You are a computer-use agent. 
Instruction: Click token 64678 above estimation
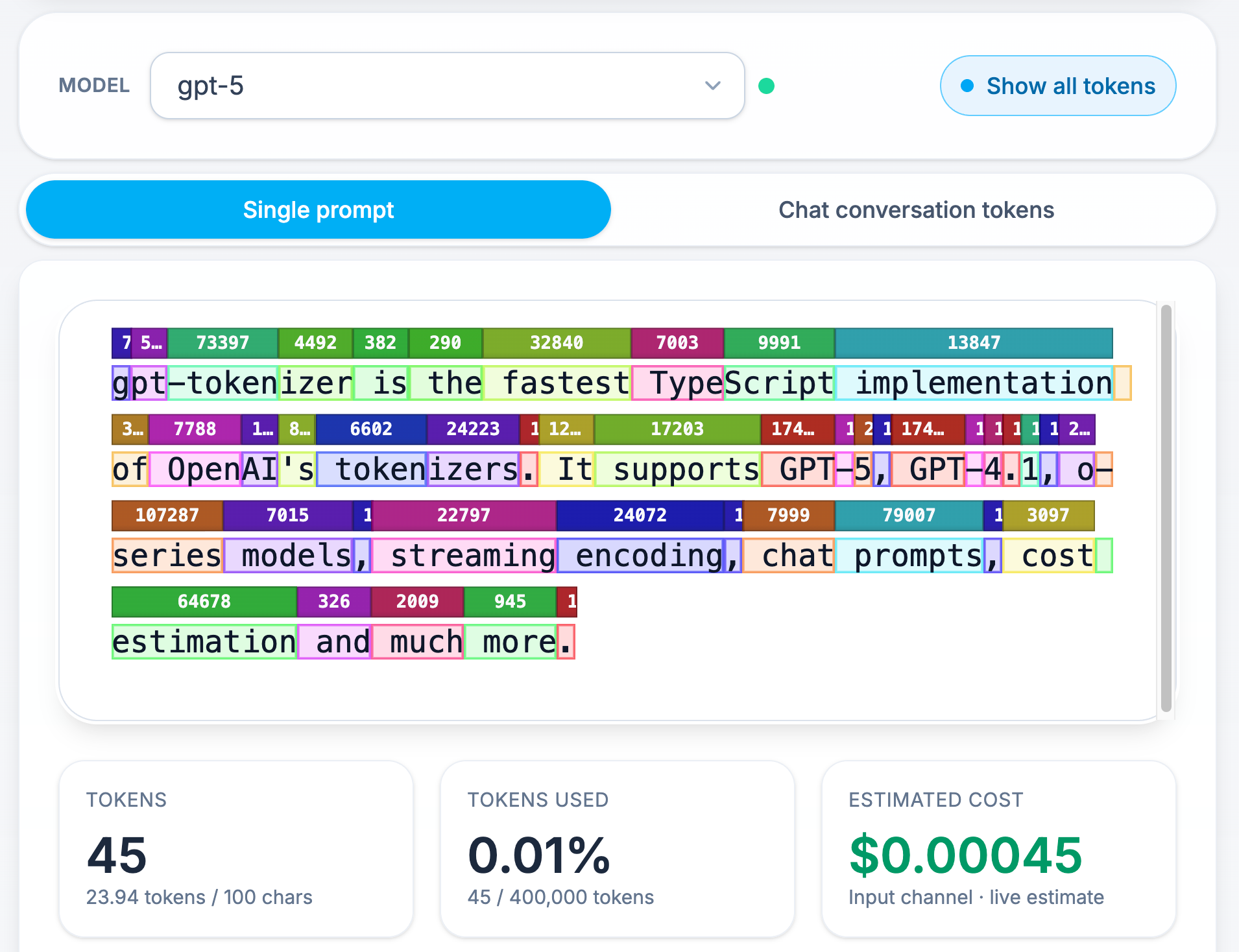point(204,601)
